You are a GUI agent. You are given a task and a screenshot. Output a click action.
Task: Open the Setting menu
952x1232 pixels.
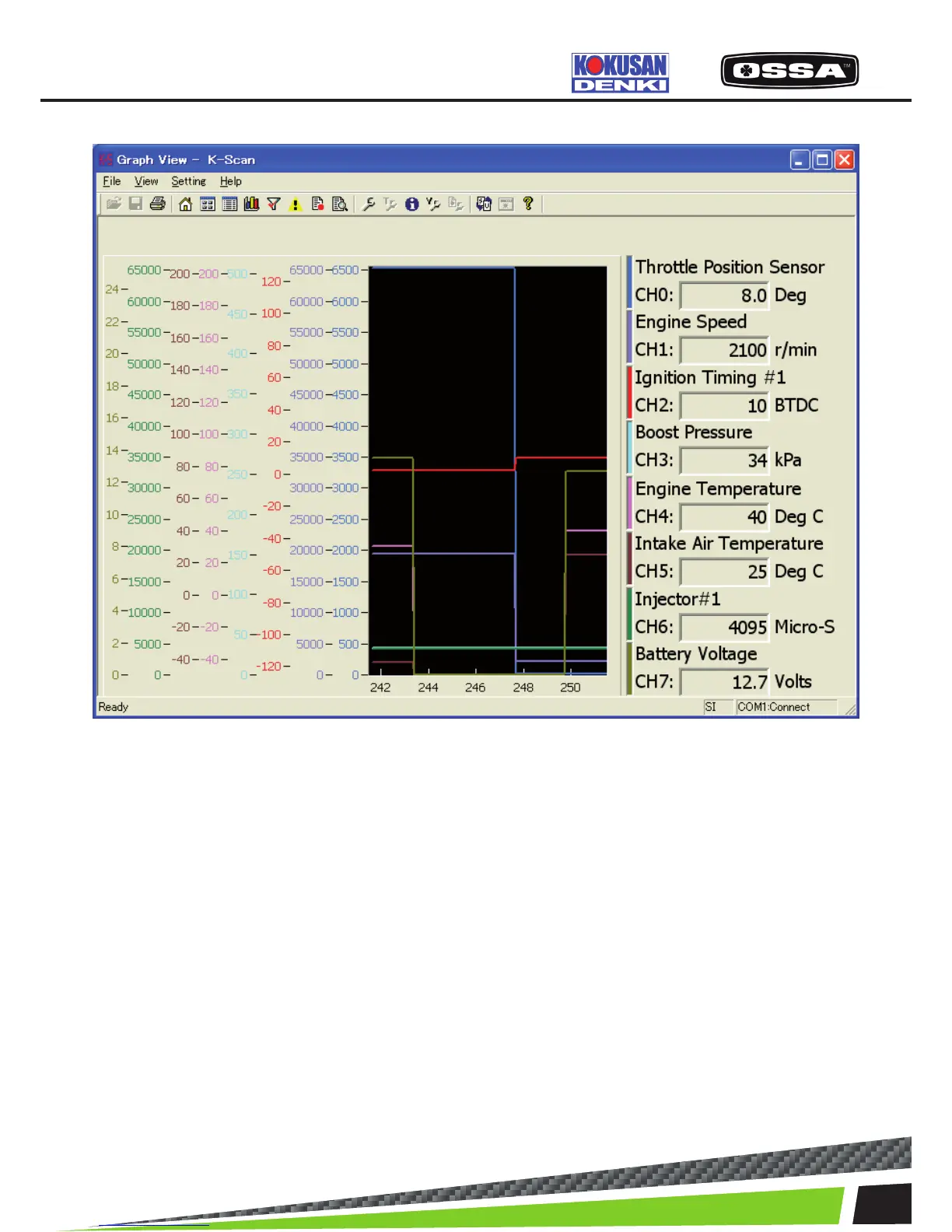pyautogui.click(x=188, y=181)
